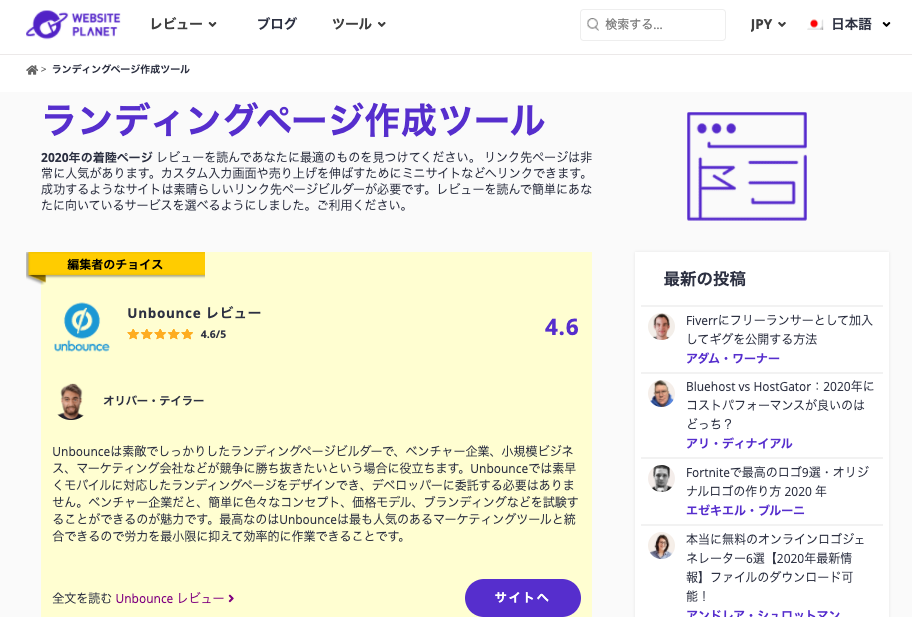Click the magnifier icon in search box
The image size is (912, 617).
tap(593, 25)
